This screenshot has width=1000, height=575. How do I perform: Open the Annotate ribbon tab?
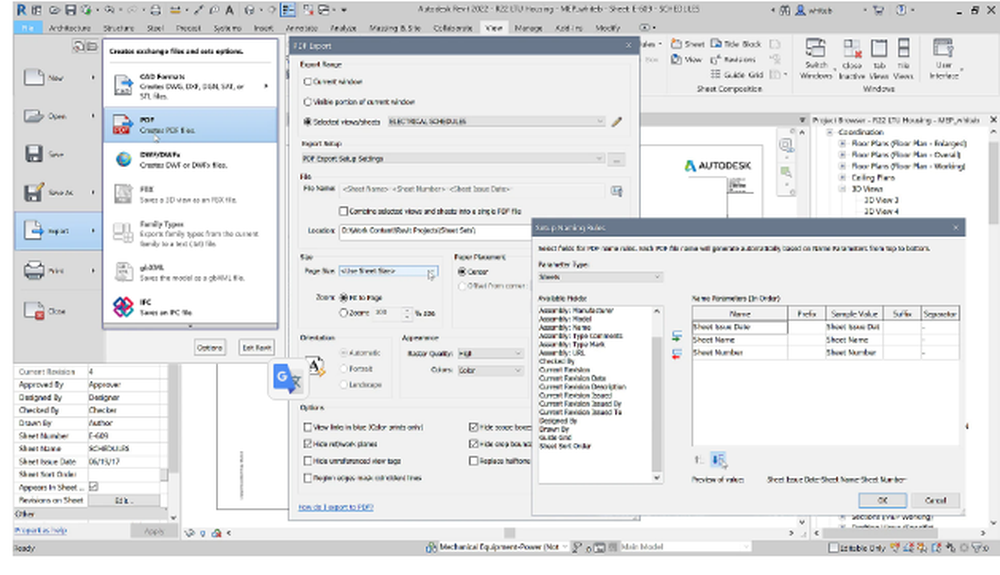point(302,29)
